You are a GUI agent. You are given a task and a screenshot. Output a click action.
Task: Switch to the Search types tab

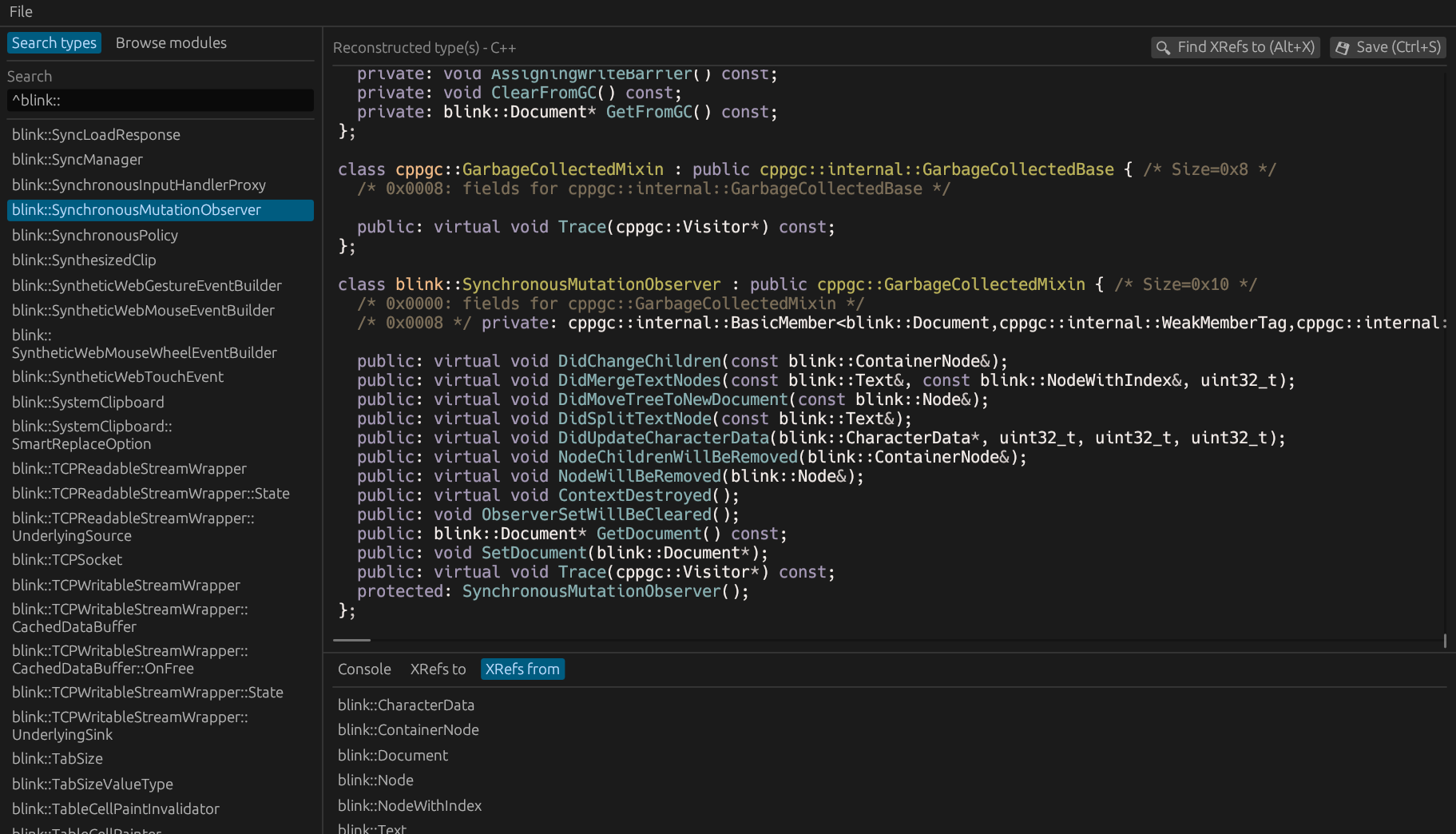coord(54,42)
